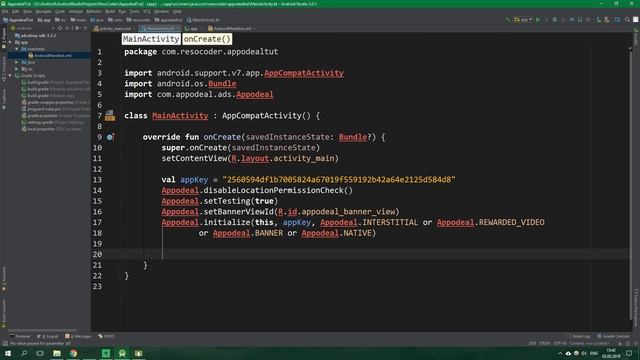Viewport: 640px width, 360px height.
Task: Collapse the manifests folder node
Action: pos(17,49)
